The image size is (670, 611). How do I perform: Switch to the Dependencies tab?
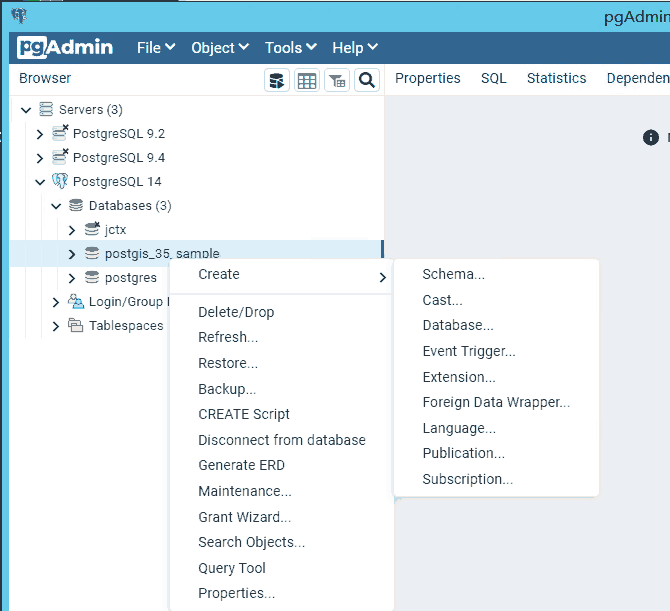(638, 79)
